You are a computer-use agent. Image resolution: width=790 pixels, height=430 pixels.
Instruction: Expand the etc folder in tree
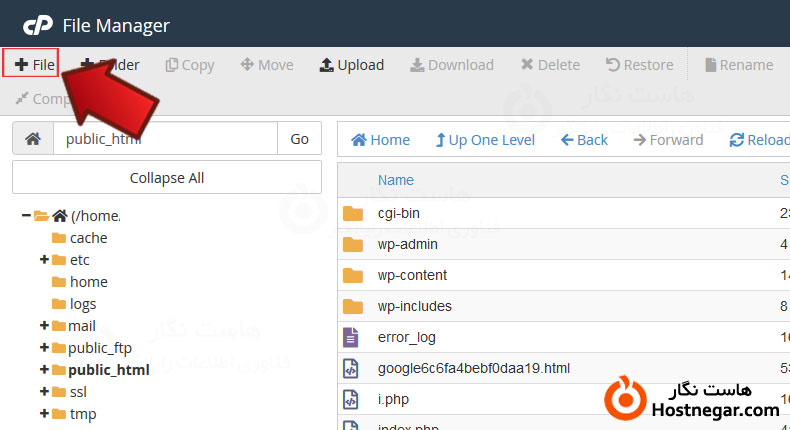[x=44, y=260]
